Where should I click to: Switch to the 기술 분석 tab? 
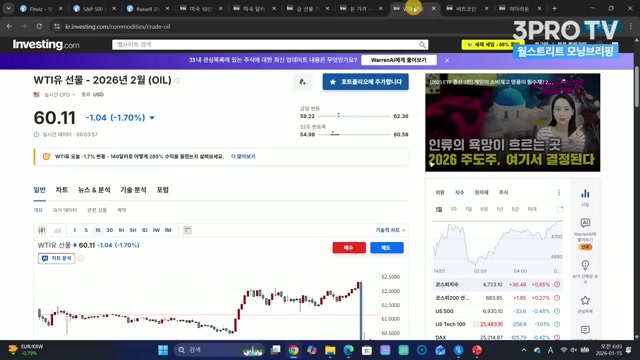(133, 190)
